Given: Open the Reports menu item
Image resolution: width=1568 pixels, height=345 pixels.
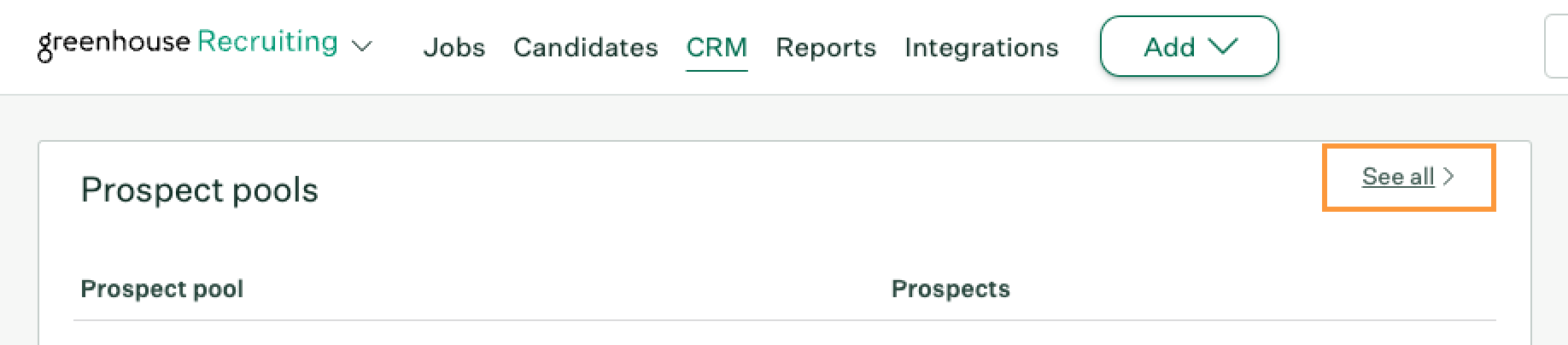Looking at the screenshot, I should 826,47.
